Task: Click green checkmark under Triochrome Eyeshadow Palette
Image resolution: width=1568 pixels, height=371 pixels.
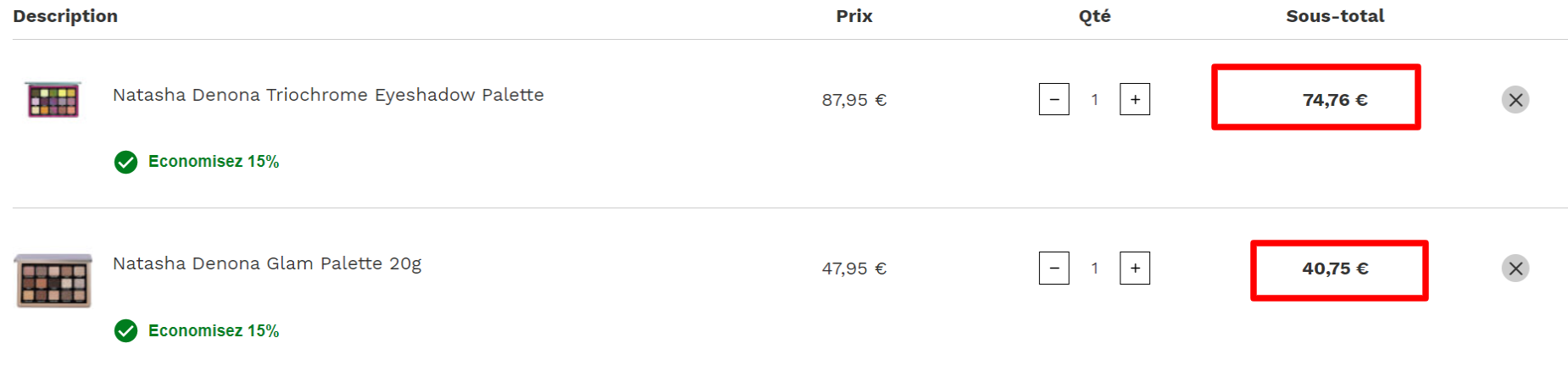Action: click(126, 162)
